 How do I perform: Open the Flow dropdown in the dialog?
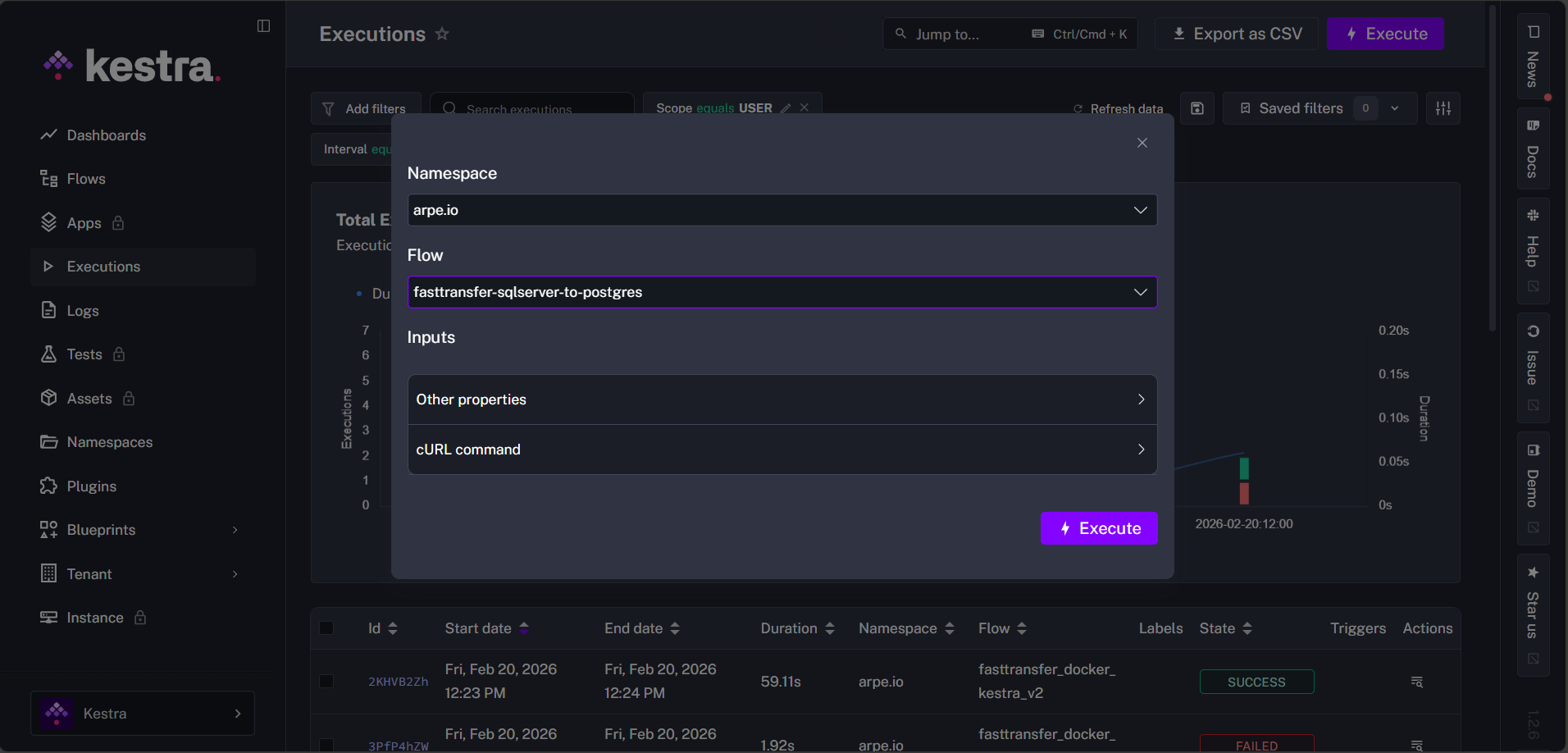pyautogui.click(x=782, y=291)
